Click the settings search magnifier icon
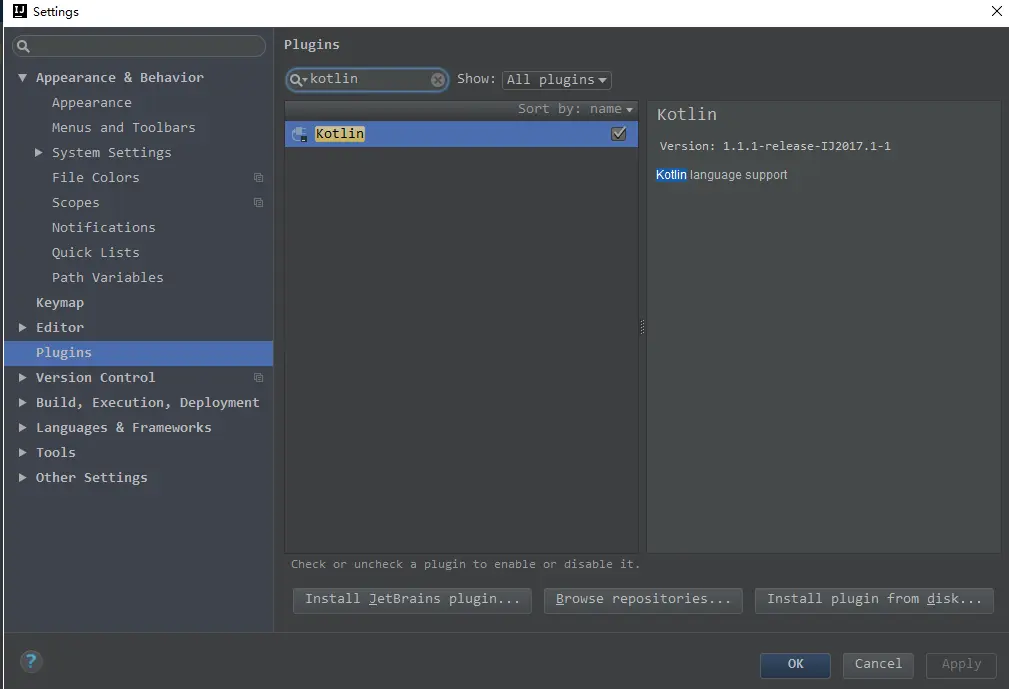The image size is (1009, 689). point(23,46)
